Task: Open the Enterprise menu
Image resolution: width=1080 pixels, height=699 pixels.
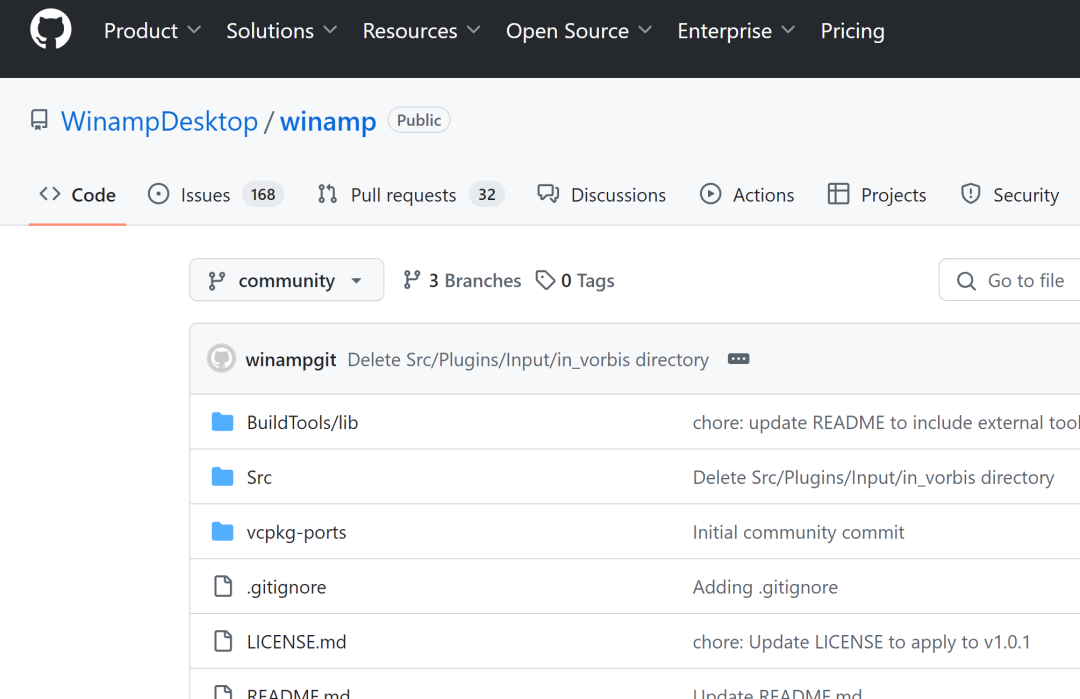Action: pos(736,31)
